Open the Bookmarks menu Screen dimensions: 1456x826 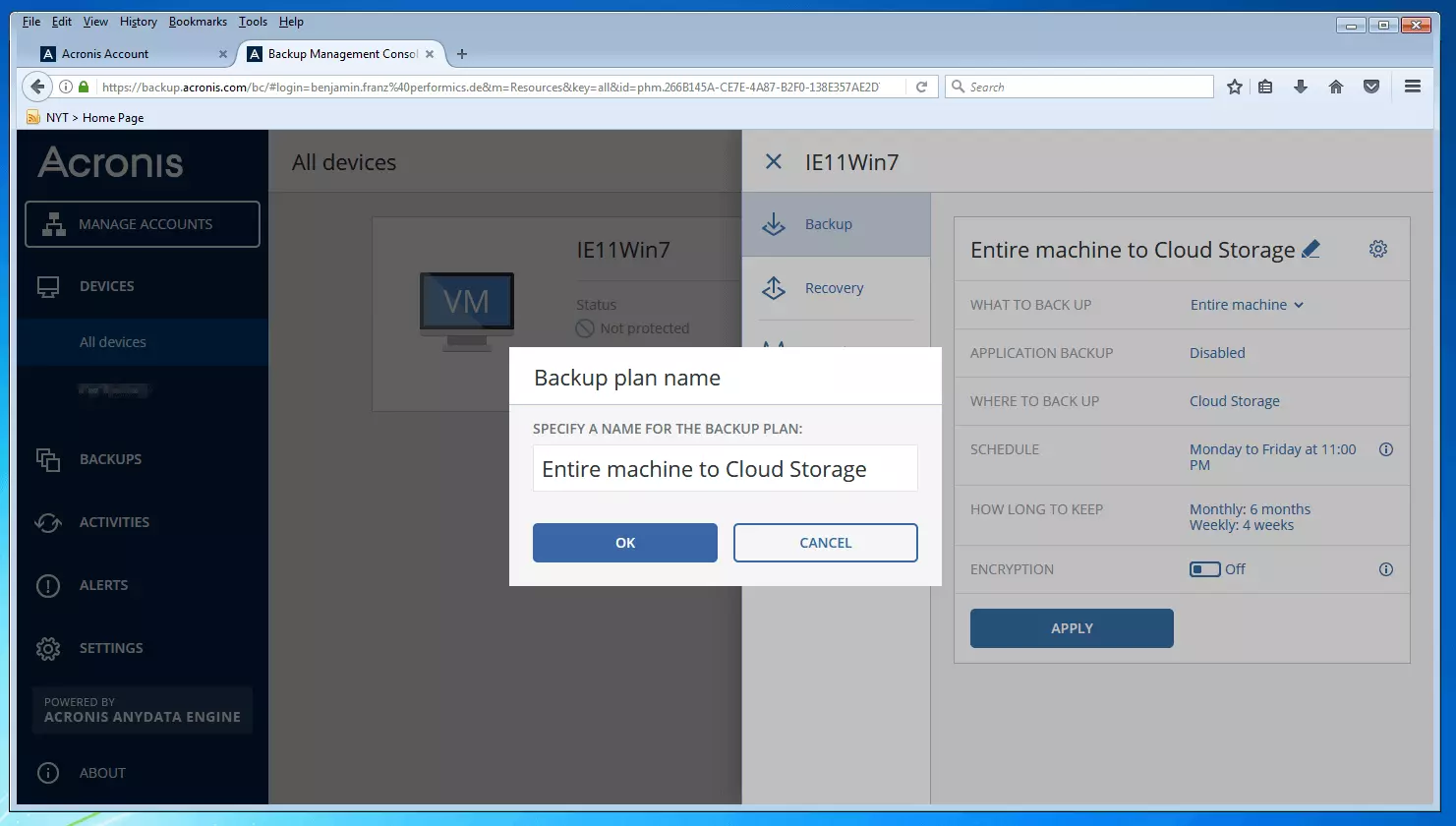coord(198,22)
